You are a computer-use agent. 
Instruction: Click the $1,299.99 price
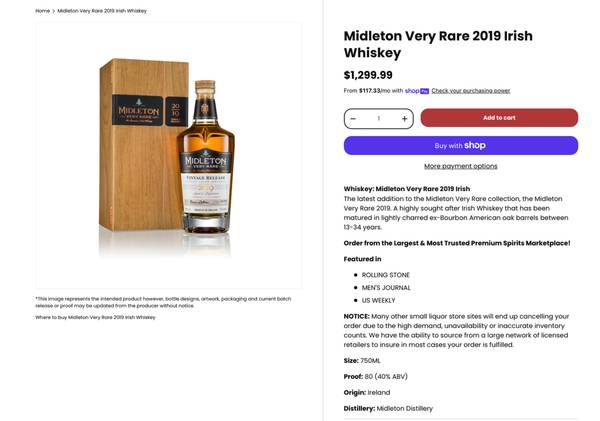coord(368,75)
